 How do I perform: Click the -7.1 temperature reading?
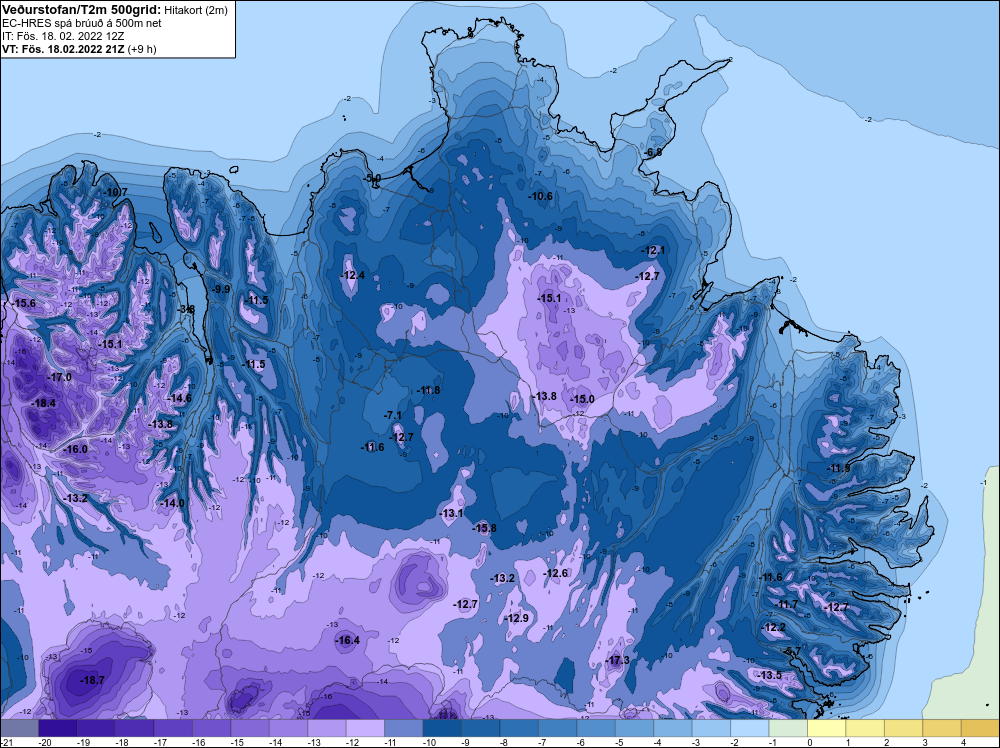(393, 415)
